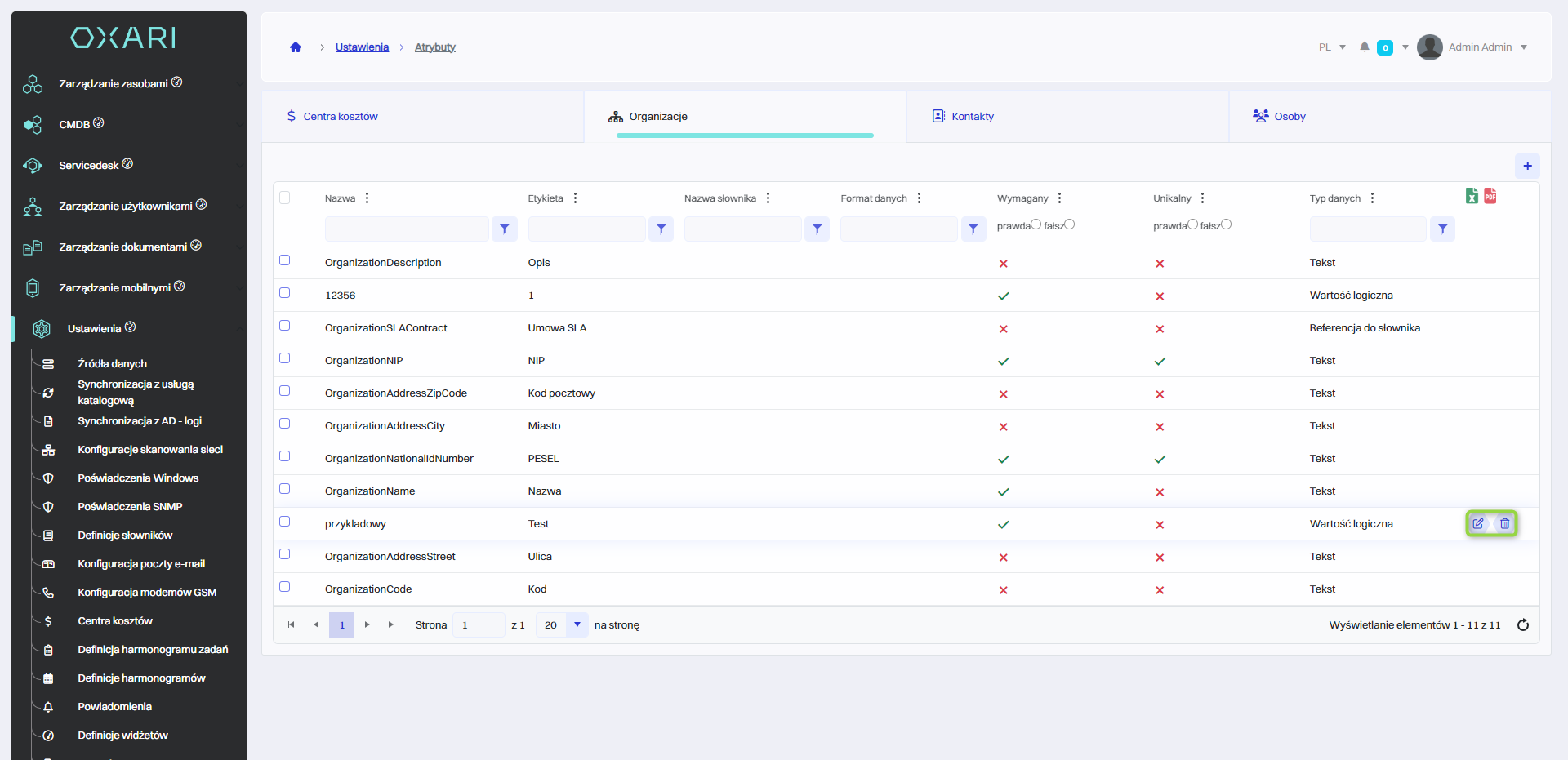This screenshot has height=760, width=1568.
Task: Export table to PDF file
Action: tap(1490, 196)
